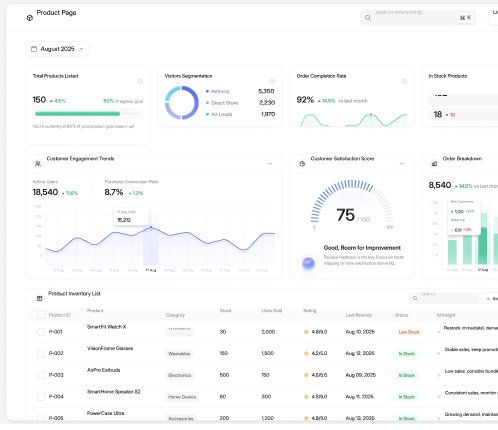Click AI insight sparkle icon for P-002
The width and height of the screenshot is (498, 430).
click(x=439, y=354)
